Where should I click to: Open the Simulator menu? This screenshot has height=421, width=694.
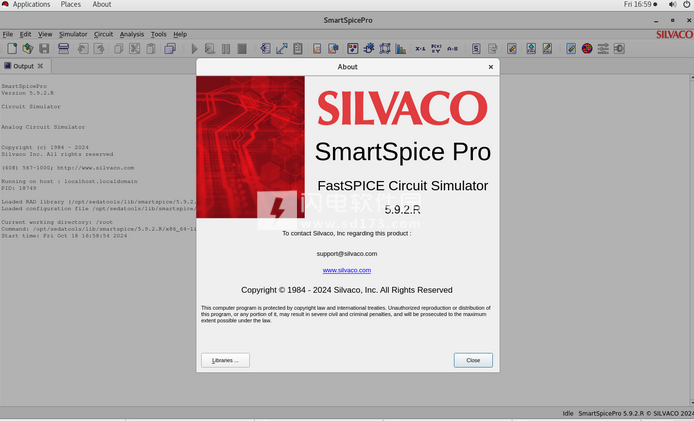(73, 34)
